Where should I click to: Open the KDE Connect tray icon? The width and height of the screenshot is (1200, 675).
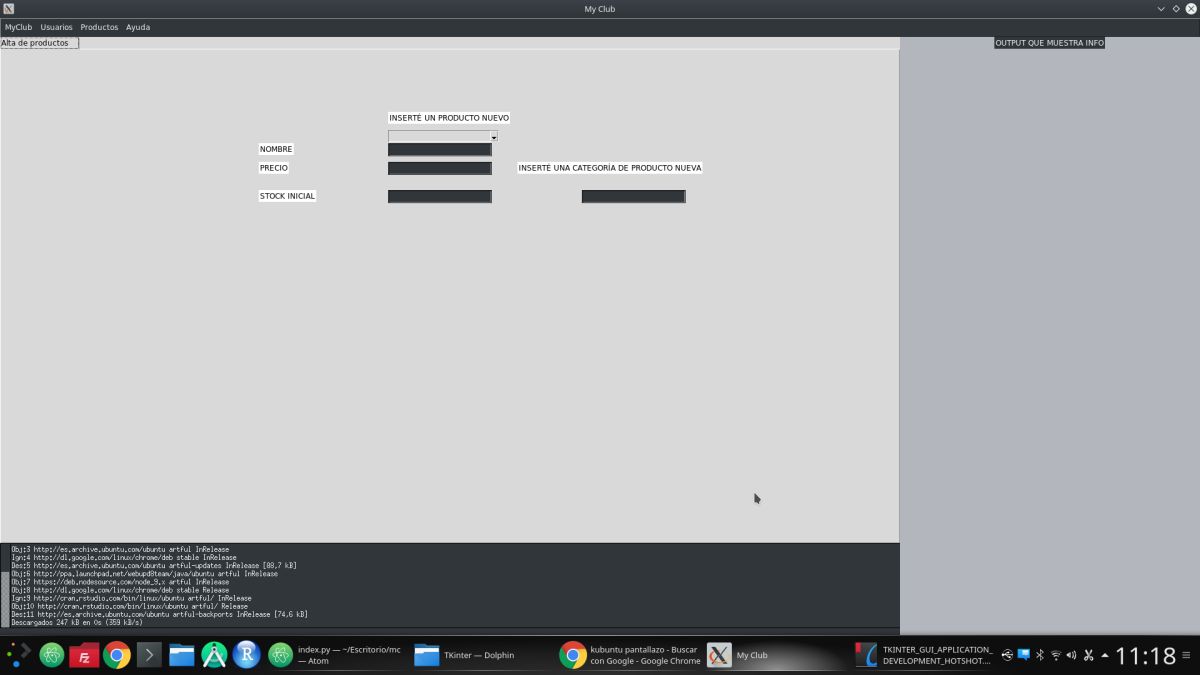(x=1023, y=655)
